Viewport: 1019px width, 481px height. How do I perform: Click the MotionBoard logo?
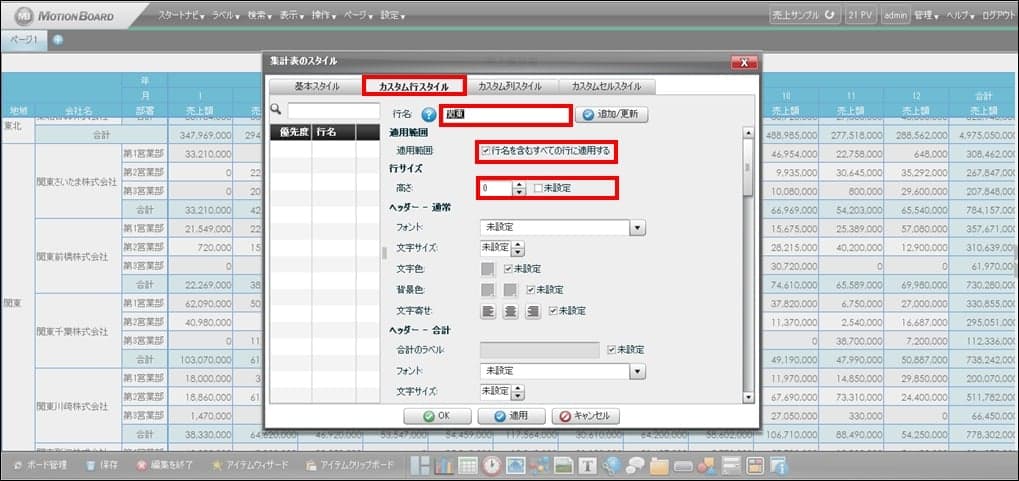point(64,15)
